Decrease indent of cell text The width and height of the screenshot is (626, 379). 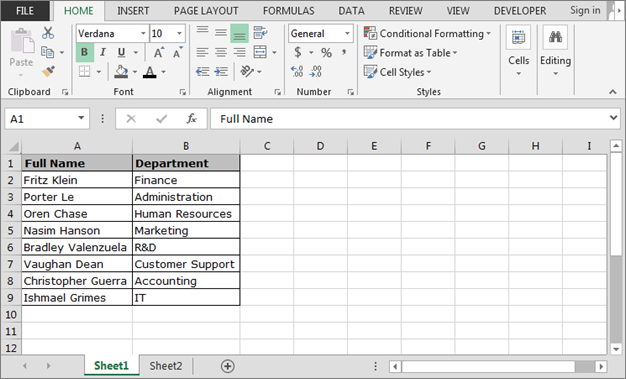202,72
